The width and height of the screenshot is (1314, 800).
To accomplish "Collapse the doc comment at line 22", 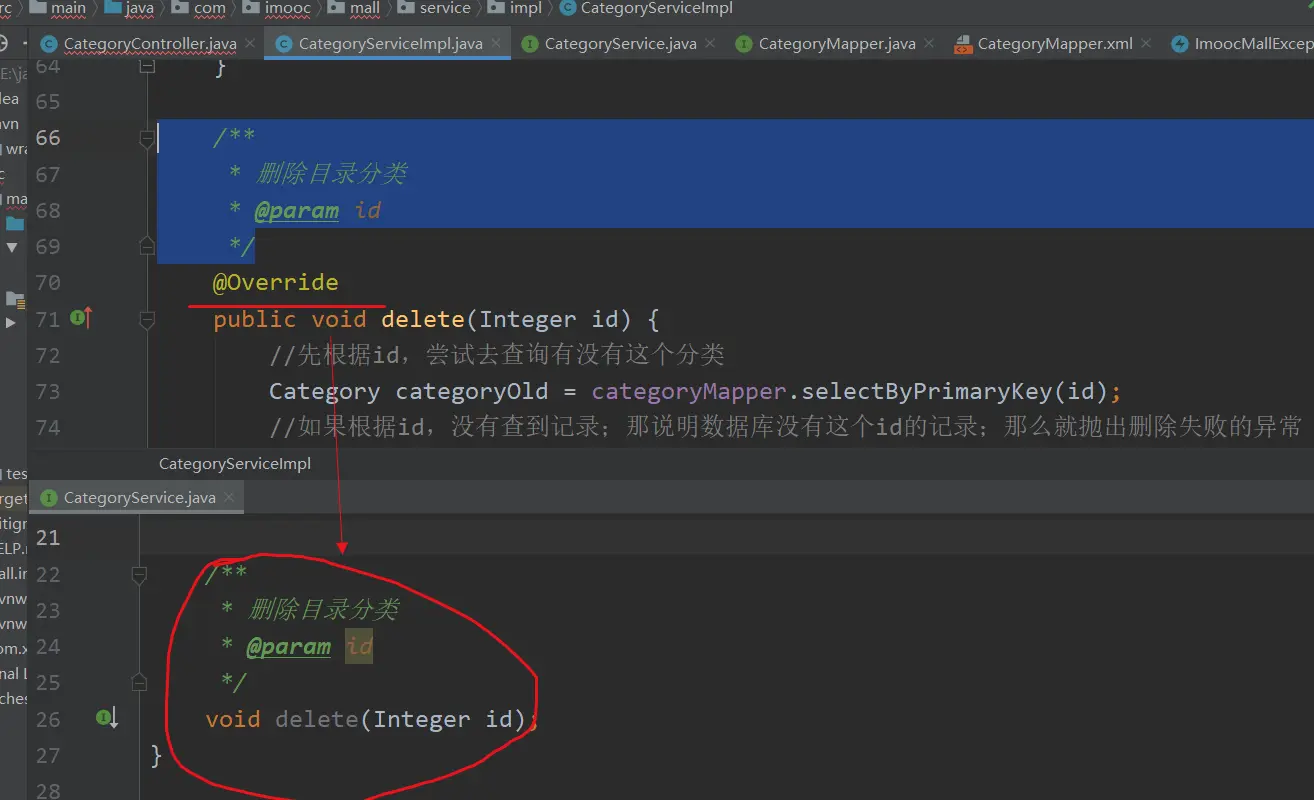I will pos(139,574).
